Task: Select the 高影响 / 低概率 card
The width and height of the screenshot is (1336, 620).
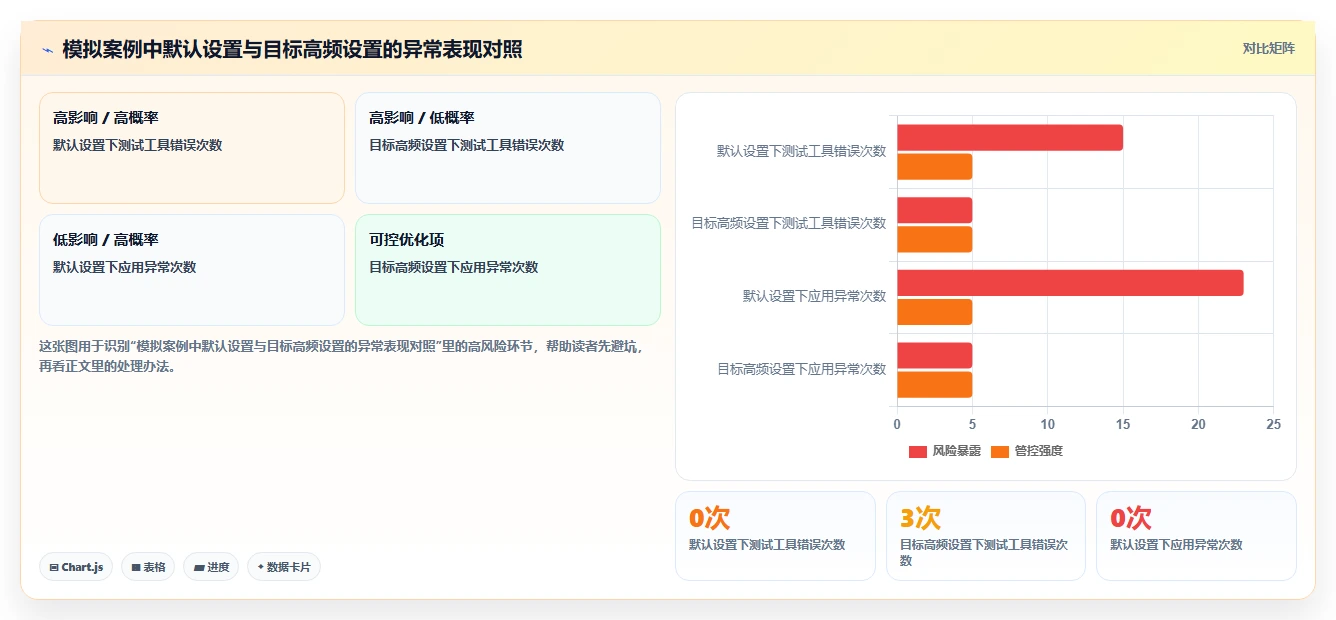Action: click(508, 148)
